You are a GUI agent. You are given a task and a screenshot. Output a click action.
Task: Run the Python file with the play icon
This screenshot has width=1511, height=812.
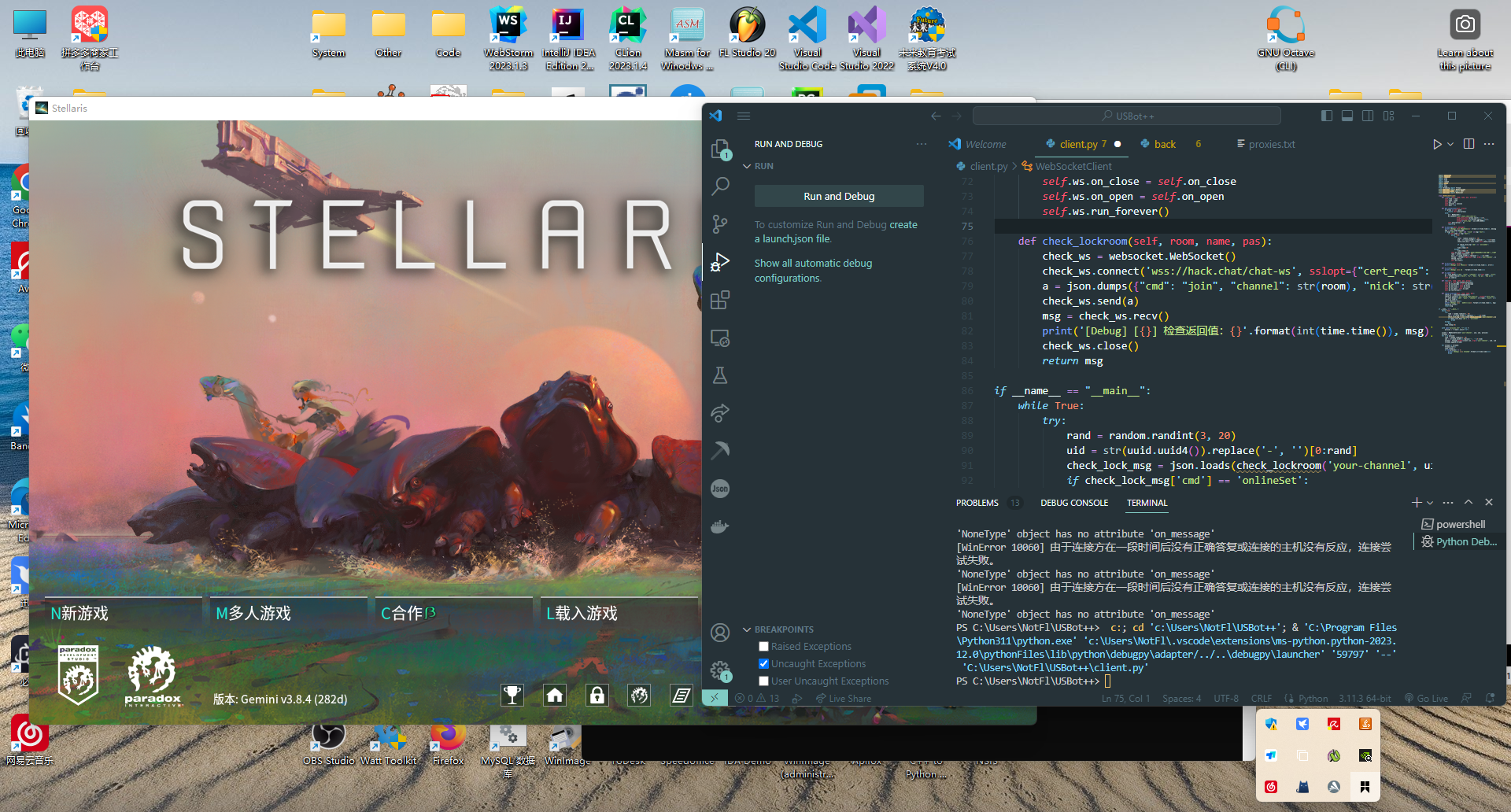pos(1437,144)
